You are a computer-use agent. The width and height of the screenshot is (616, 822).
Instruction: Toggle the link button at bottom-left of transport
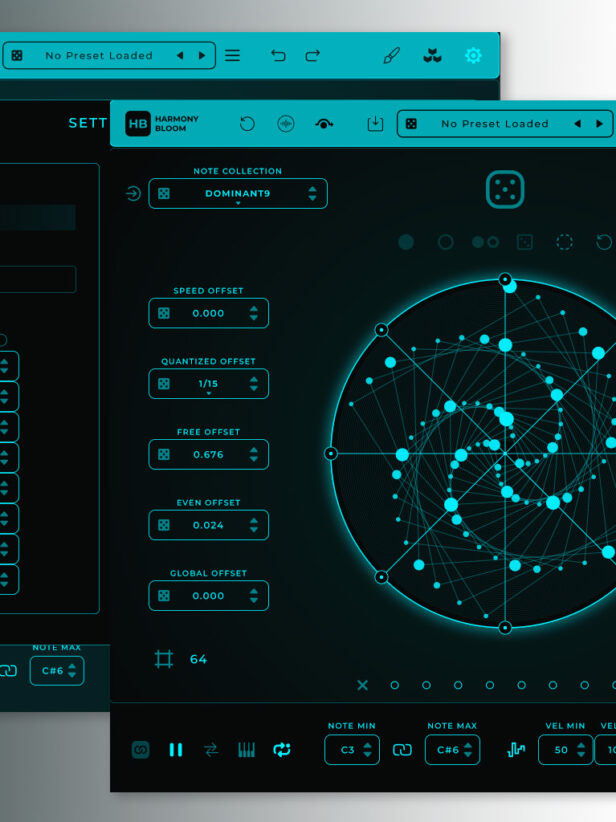pos(140,750)
